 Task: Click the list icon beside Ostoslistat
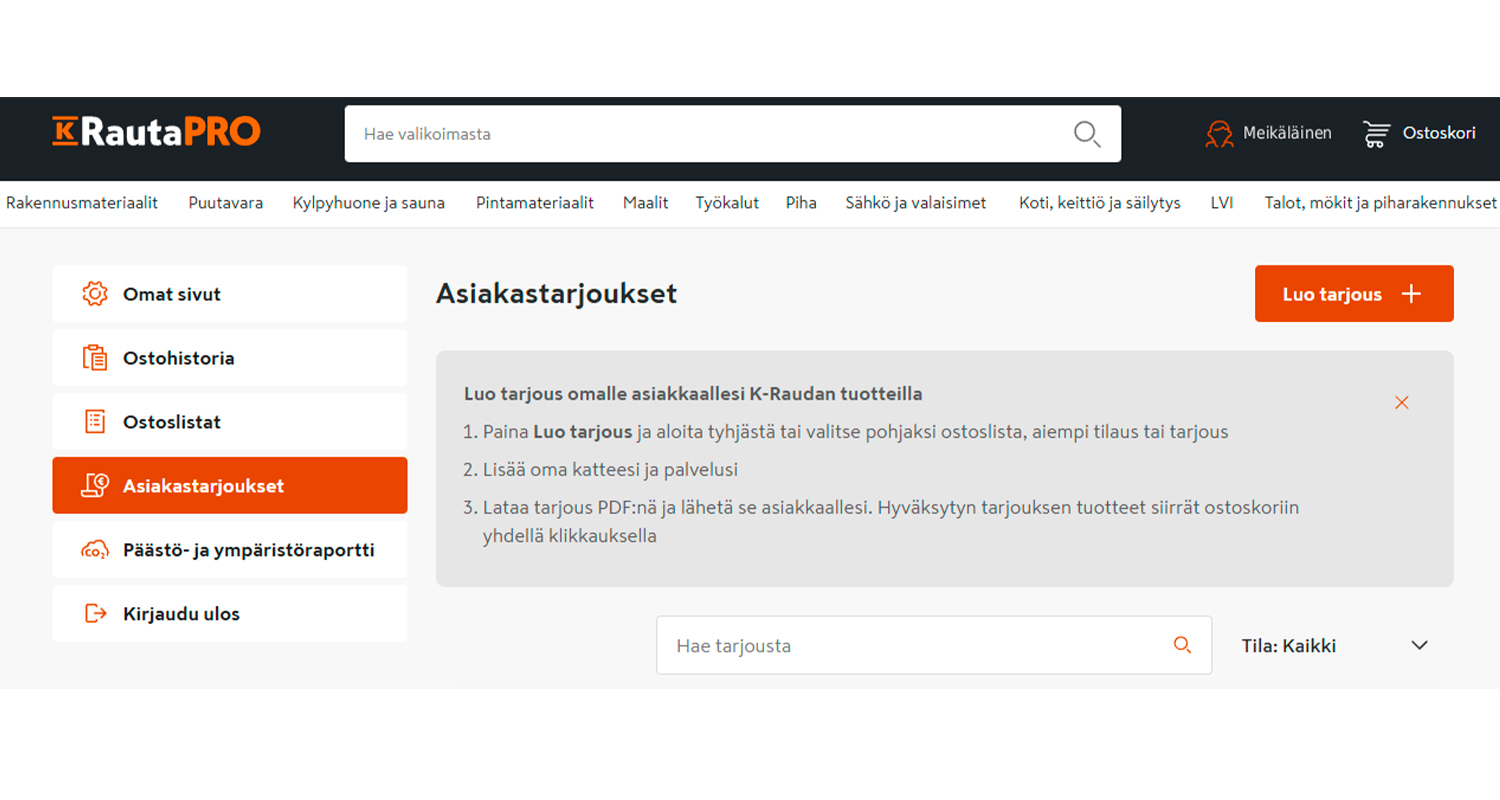(x=95, y=422)
